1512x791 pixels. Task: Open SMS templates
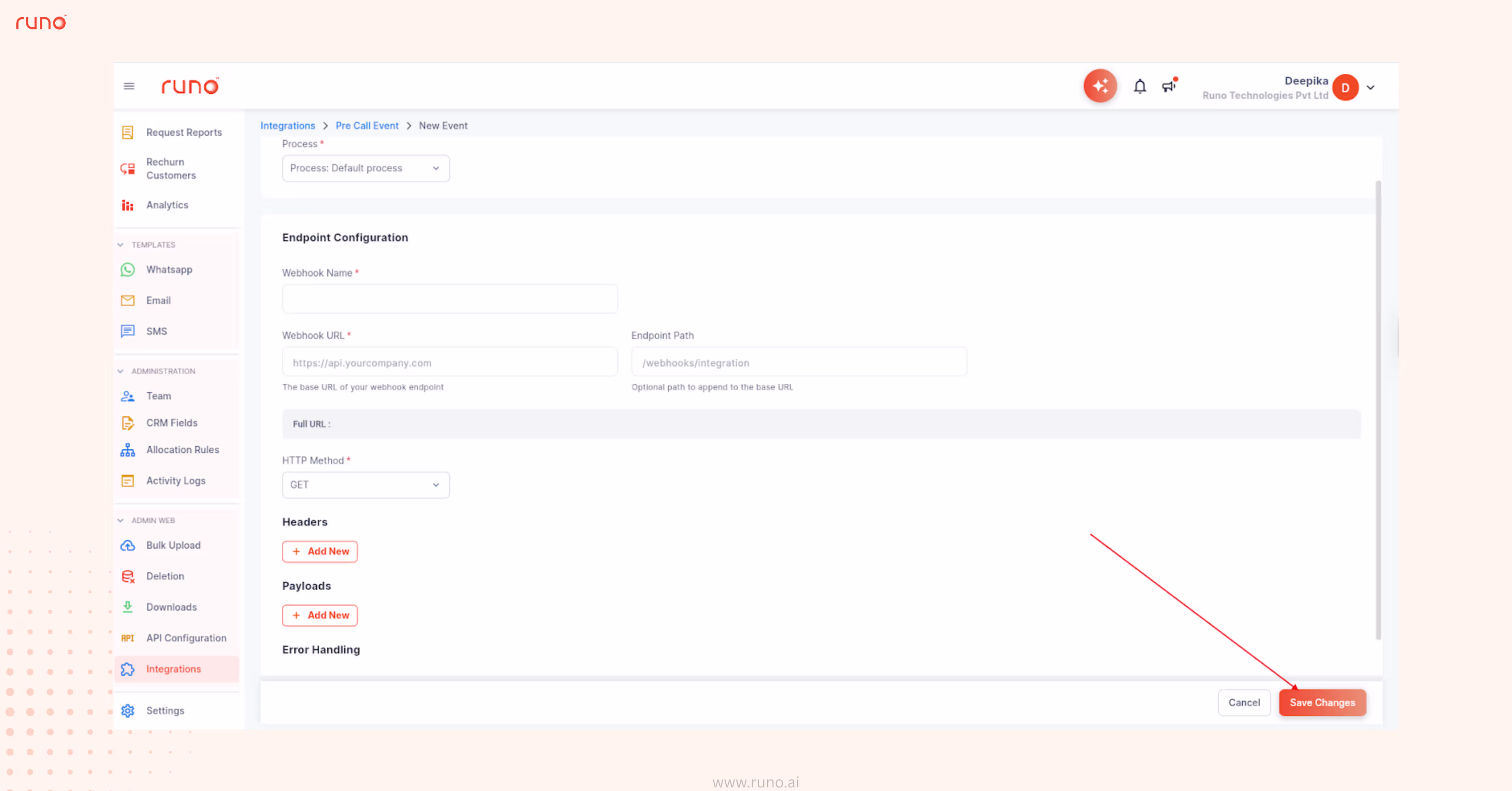coord(156,331)
